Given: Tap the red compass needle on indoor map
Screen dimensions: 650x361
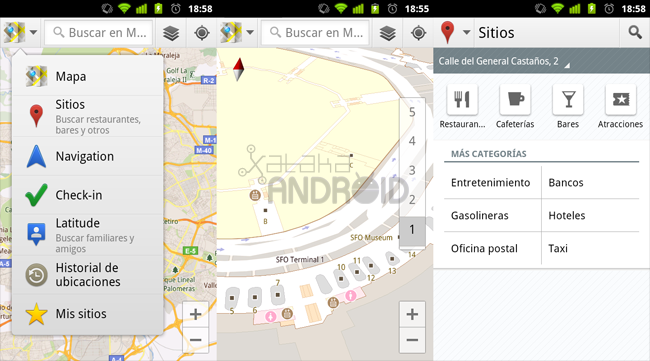Looking at the screenshot, I should (238, 69).
